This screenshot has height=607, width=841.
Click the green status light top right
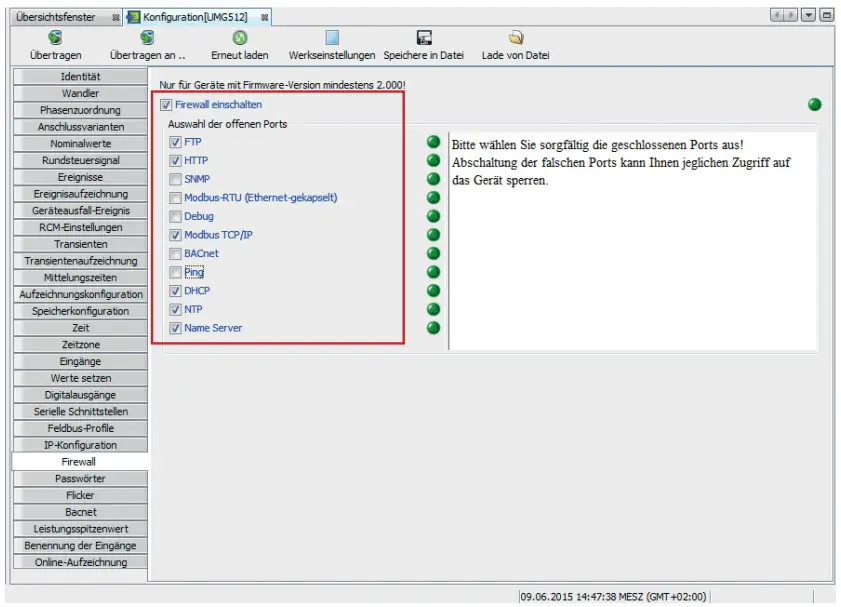(814, 104)
